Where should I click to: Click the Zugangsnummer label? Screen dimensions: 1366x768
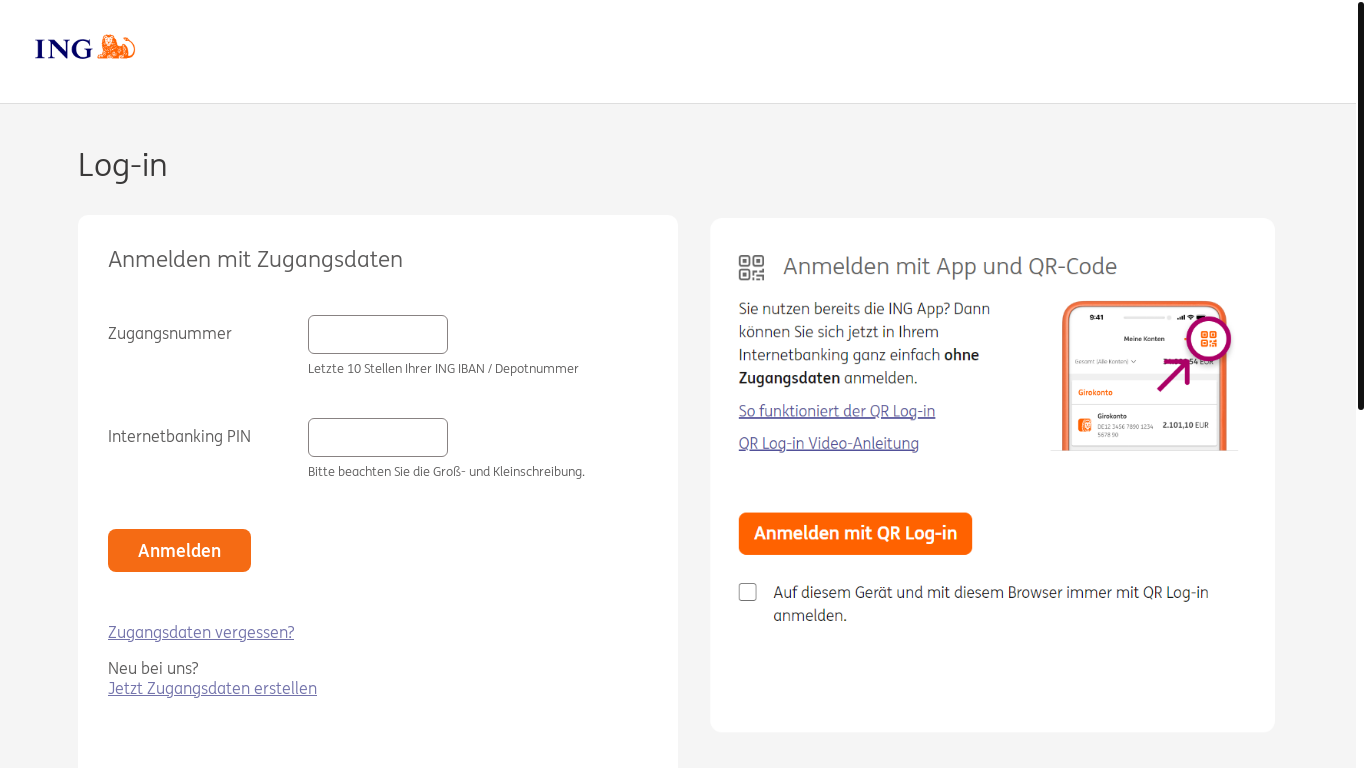click(x=170, y=333)
